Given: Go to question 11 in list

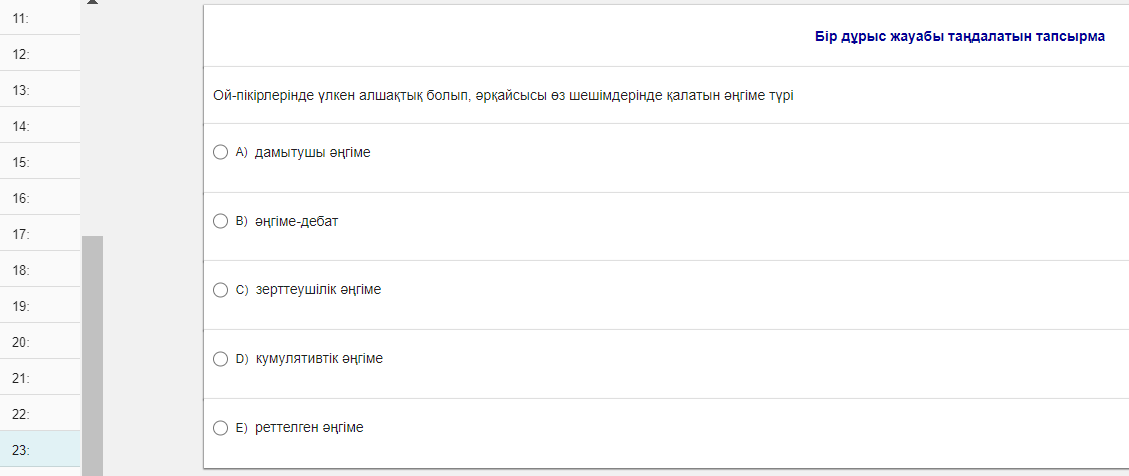Looking at the screenshot, I should tap(40, 18).
